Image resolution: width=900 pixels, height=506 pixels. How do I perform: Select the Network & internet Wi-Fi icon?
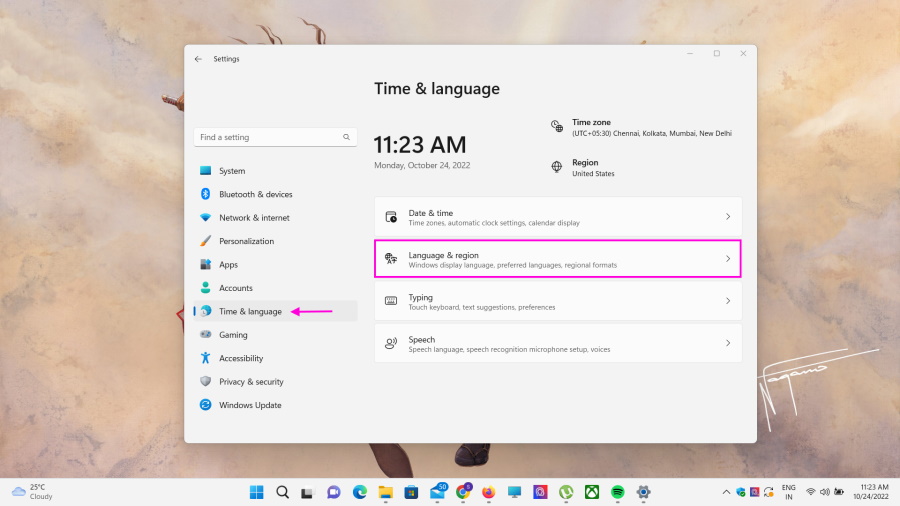[x=205, y=218]
